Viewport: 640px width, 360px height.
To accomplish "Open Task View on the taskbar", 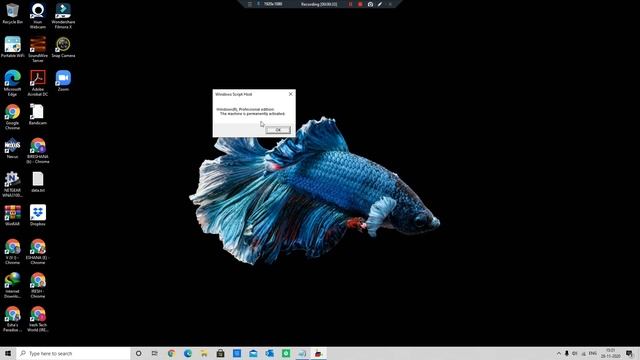I will coord(155,353).
